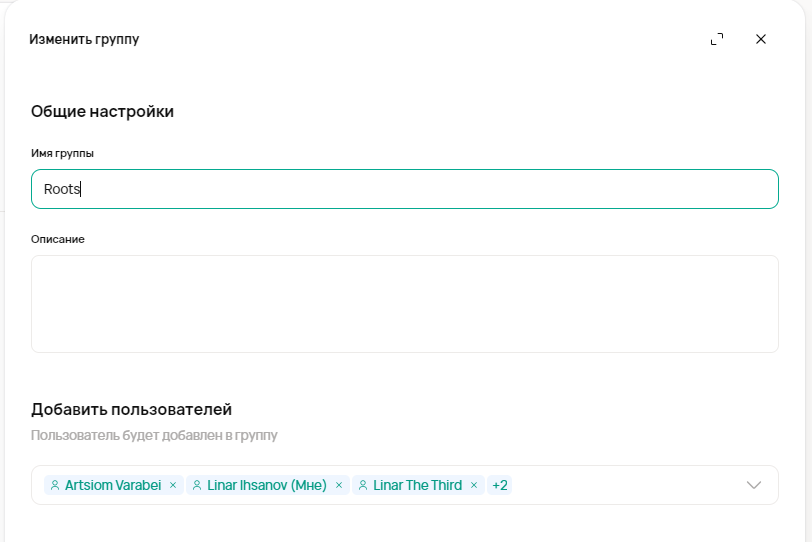
Task: Expand the dialog to full screen
Action: [x=716, y=39]
